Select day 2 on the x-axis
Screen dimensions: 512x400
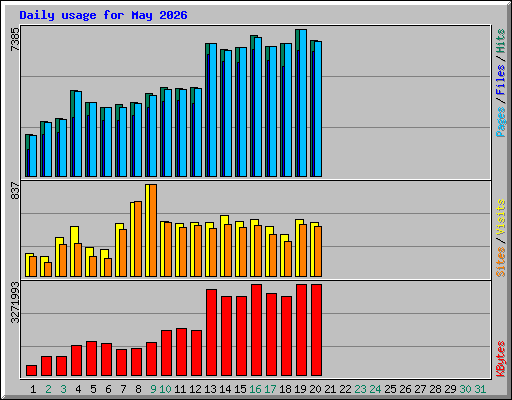[48, 389]
